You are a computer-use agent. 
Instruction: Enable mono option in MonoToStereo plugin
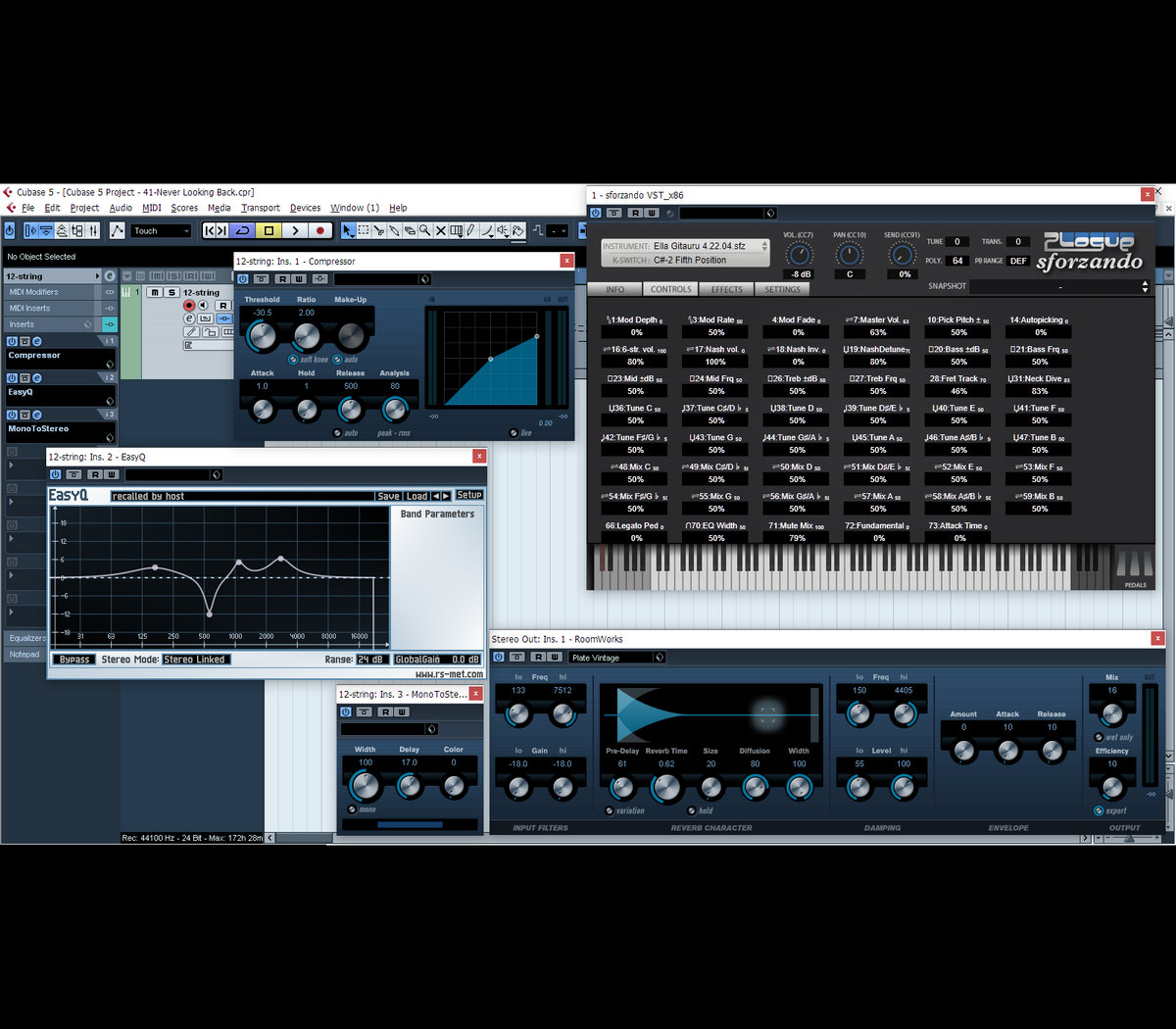pyautogui.click(x=352, y=809)
